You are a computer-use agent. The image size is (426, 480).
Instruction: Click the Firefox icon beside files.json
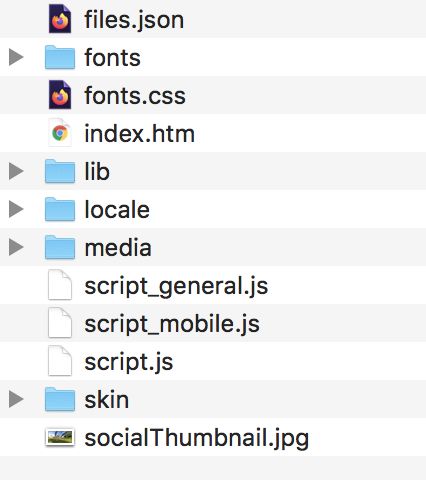click(x=60, y=19)
